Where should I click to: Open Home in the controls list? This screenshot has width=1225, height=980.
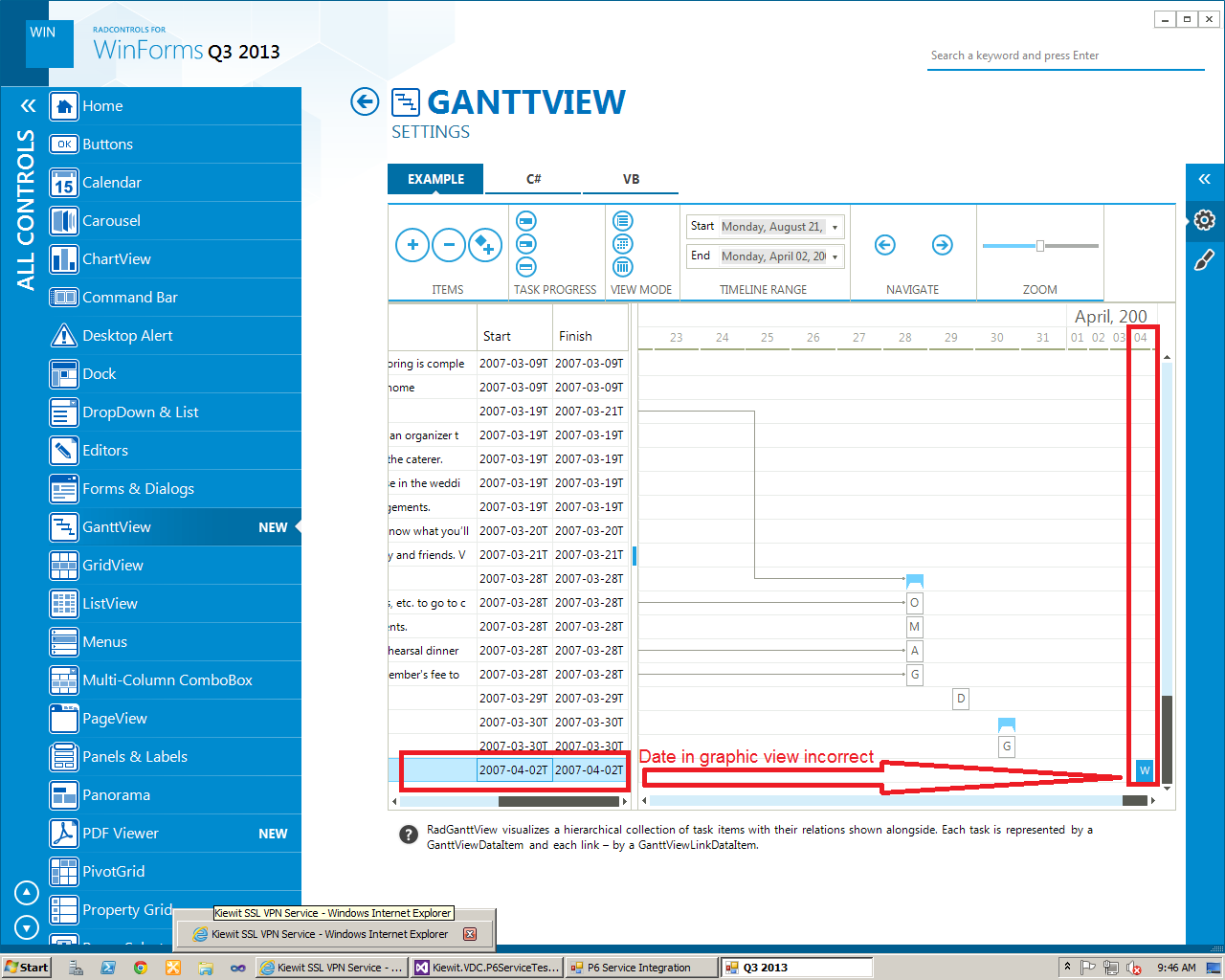pyautogui.click(x=175, y=106)
